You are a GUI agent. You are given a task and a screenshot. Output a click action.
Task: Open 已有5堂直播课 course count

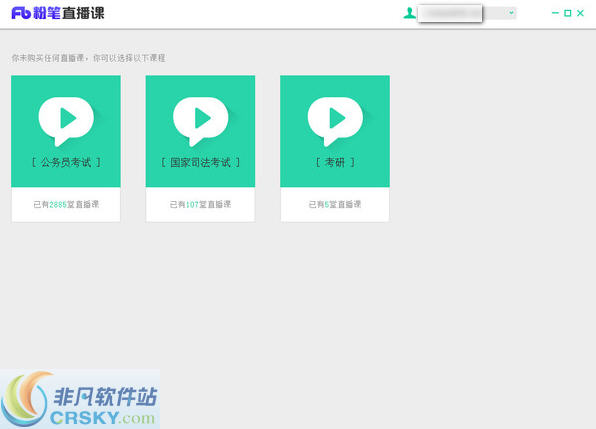(335, 204)
